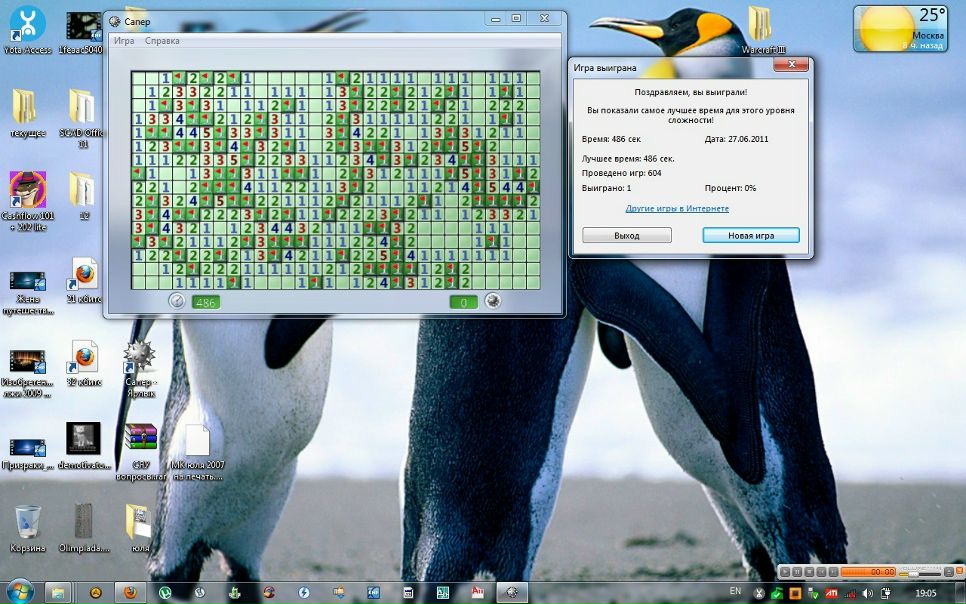966x604 pixels.
Task: Select the Корзина recycle bin icon
Action: point(28,522)
